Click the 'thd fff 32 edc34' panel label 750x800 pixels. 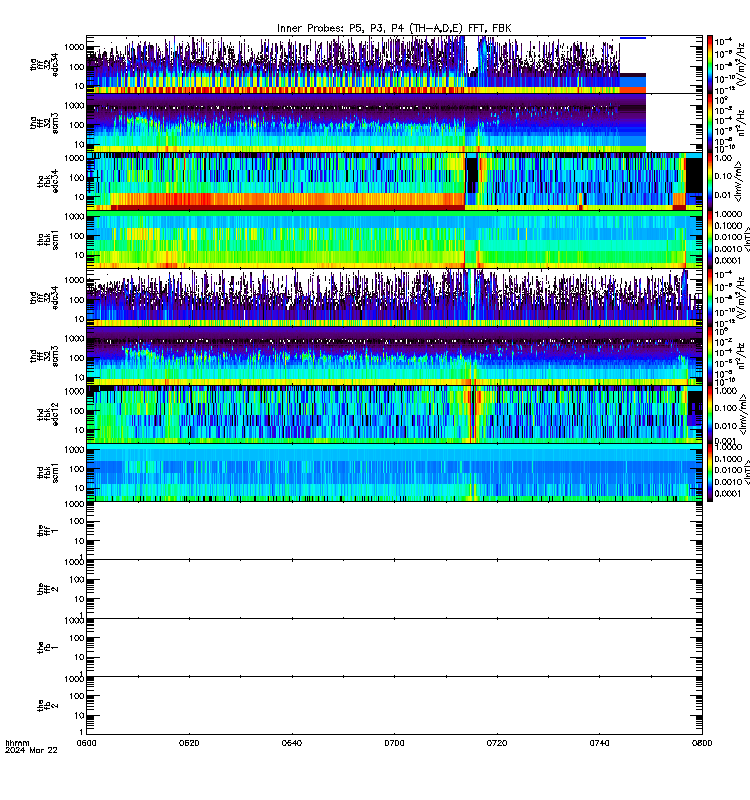pyautogui.click(x=44, y=297)
